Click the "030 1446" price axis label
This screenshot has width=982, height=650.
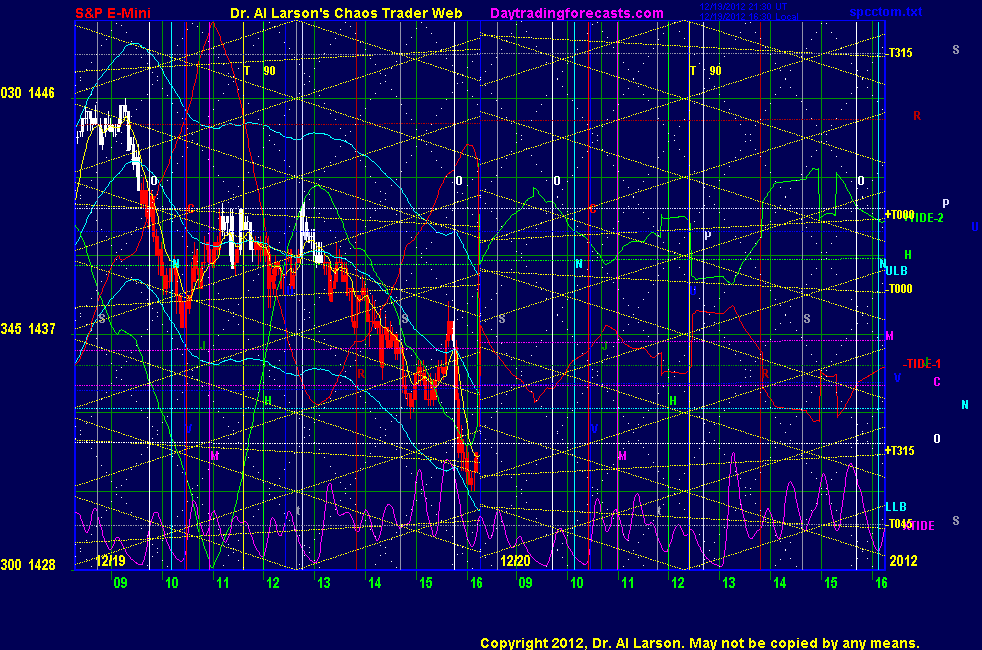28,93
